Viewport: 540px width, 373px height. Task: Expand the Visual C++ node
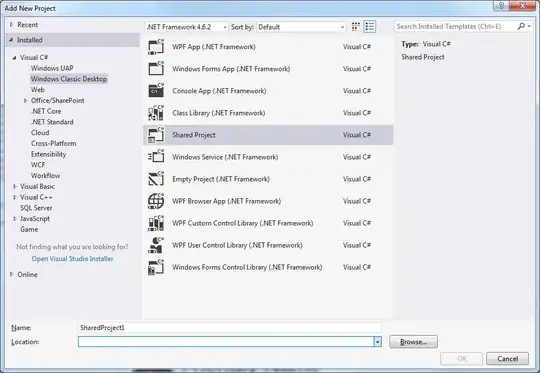pyautogui.click(x=14, y=197)
